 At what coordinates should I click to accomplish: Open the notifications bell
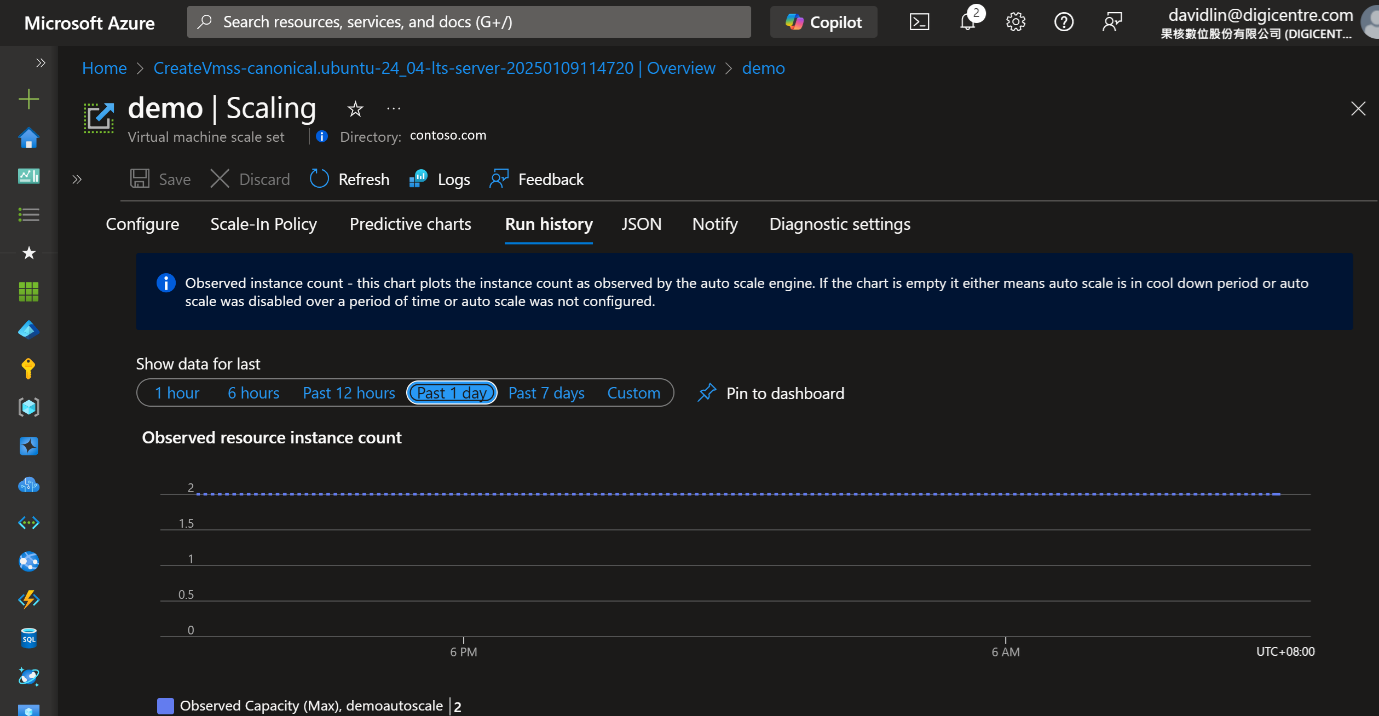(x=967, y=22)
